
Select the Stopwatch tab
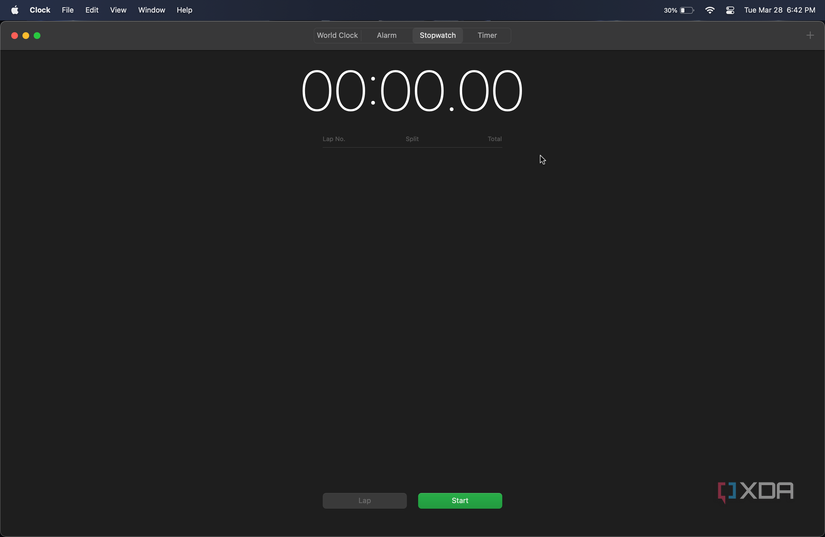point(438,35)
